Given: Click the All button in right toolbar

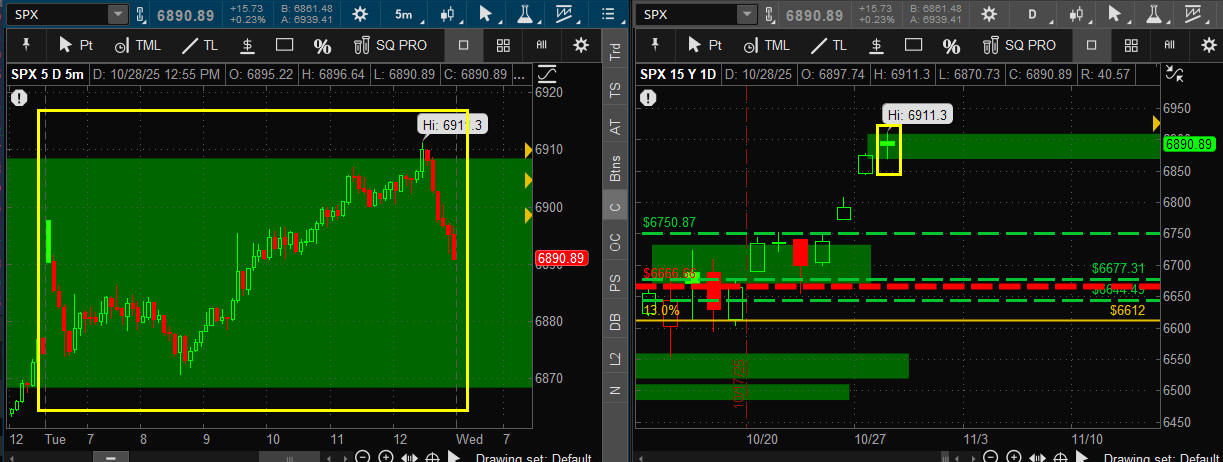Looking at the screenshot, I should coord(1171,45).
